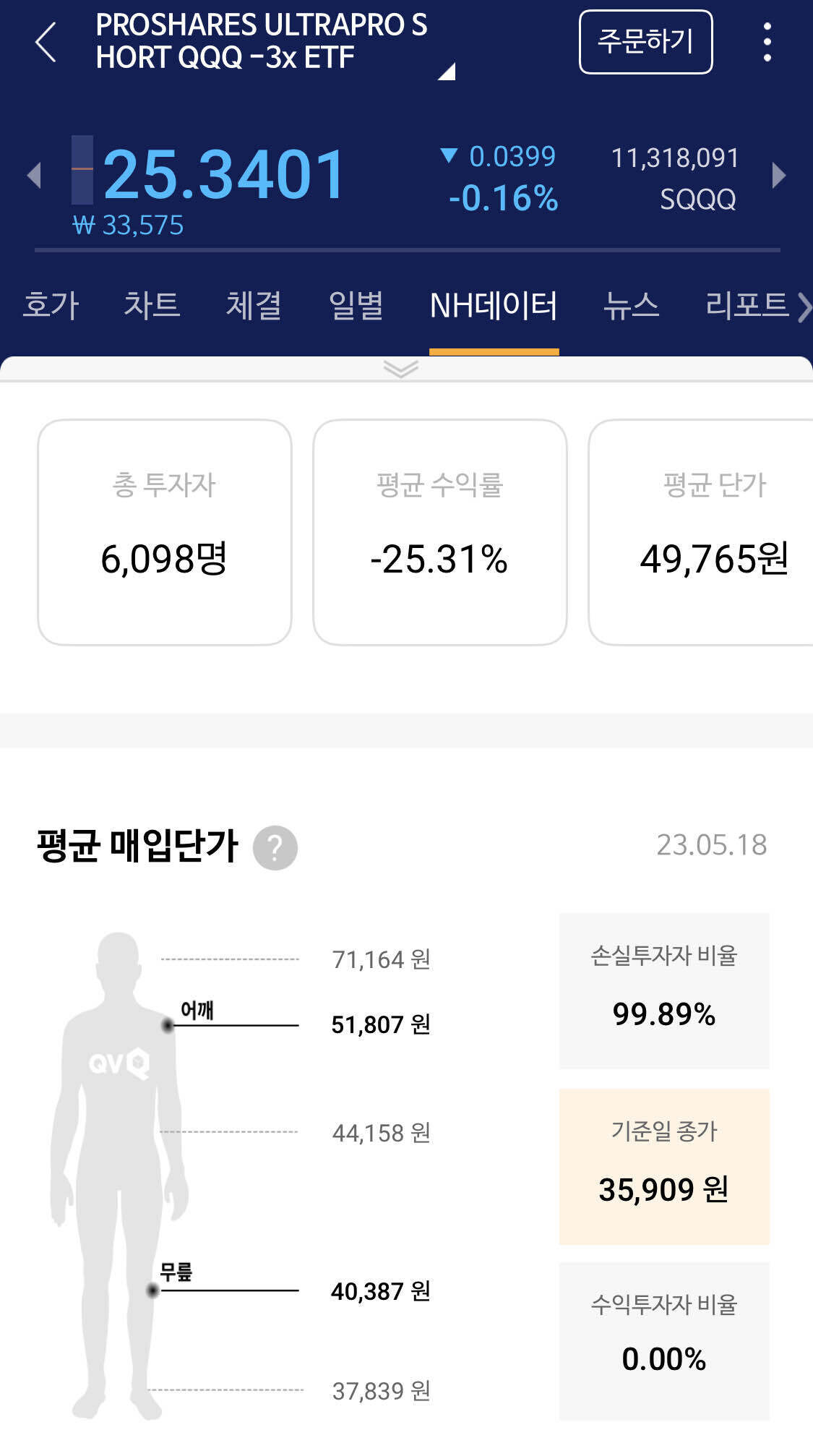This screenshot has height=1456, width=813.
Task: Go to previous stock with left arrow
Action: pos(33,176)
